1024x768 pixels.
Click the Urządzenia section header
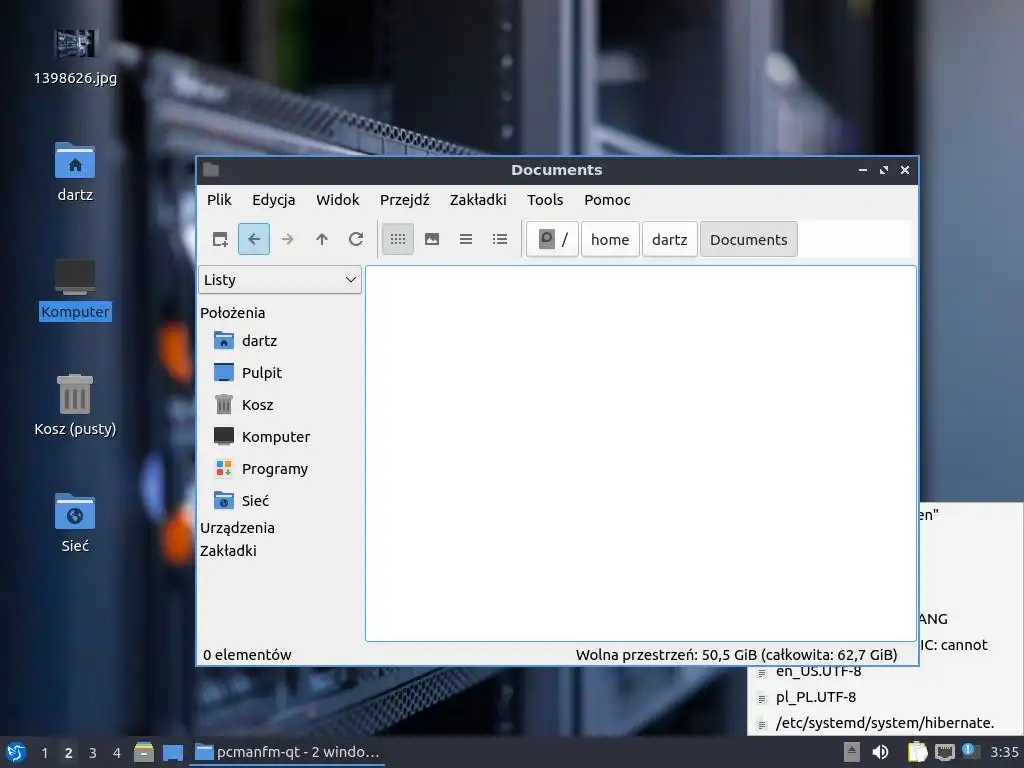tap(237, 528)
